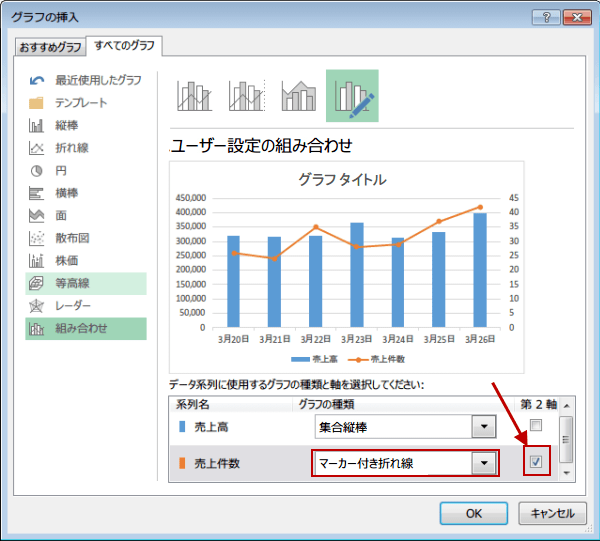Close the グラフの挿入 dialog
The width and height of the screenshot is (600, 541).
pyautogui.click(x=577, y=17)
